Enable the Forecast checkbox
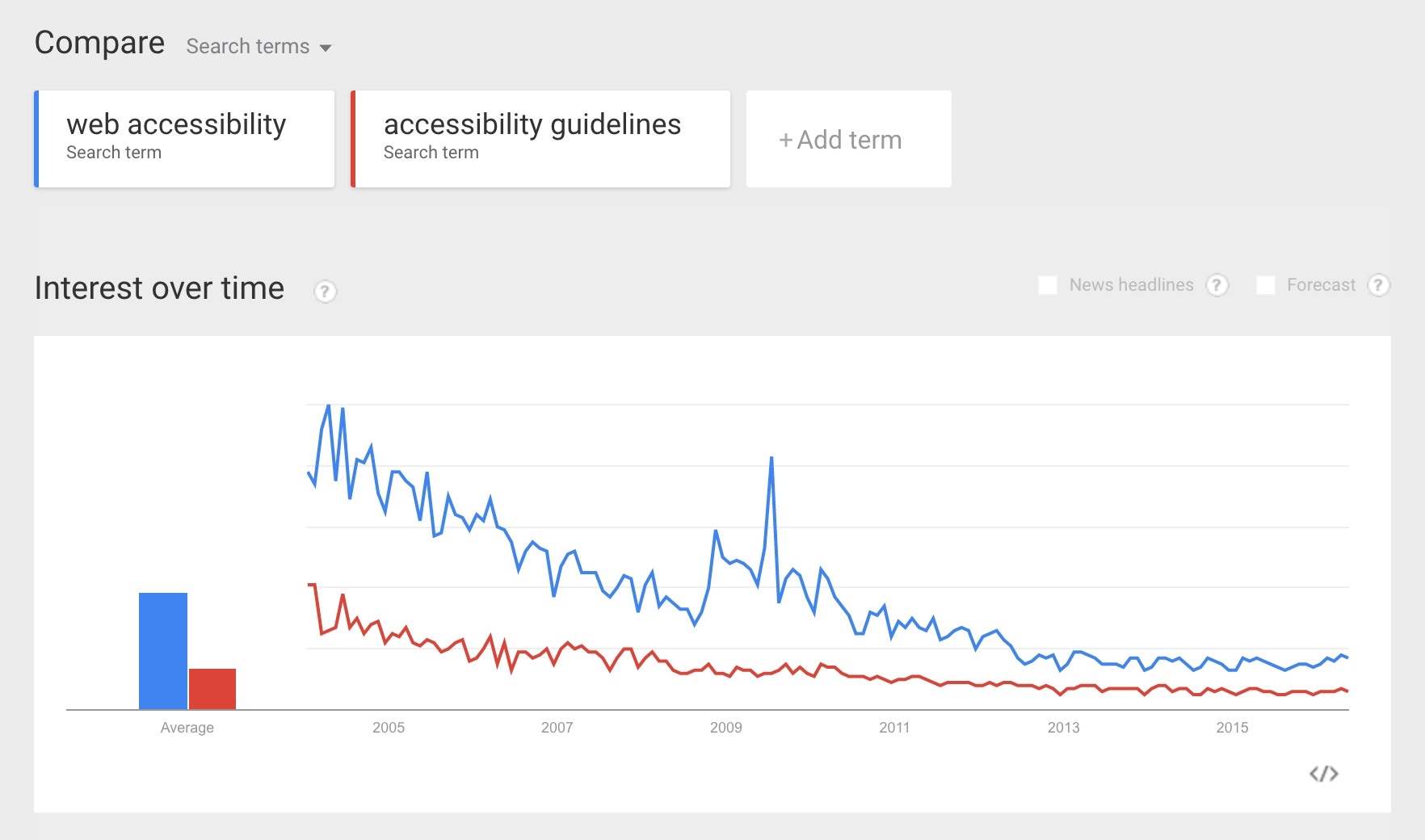This screenshot has height=840, width=1425. 1266,285
